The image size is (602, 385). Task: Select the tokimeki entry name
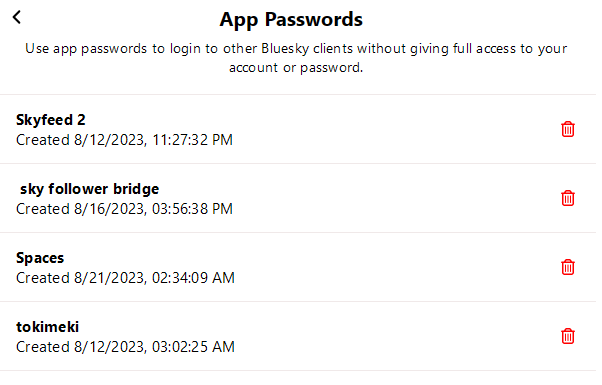pyautogui.click(x=48, y=327)
